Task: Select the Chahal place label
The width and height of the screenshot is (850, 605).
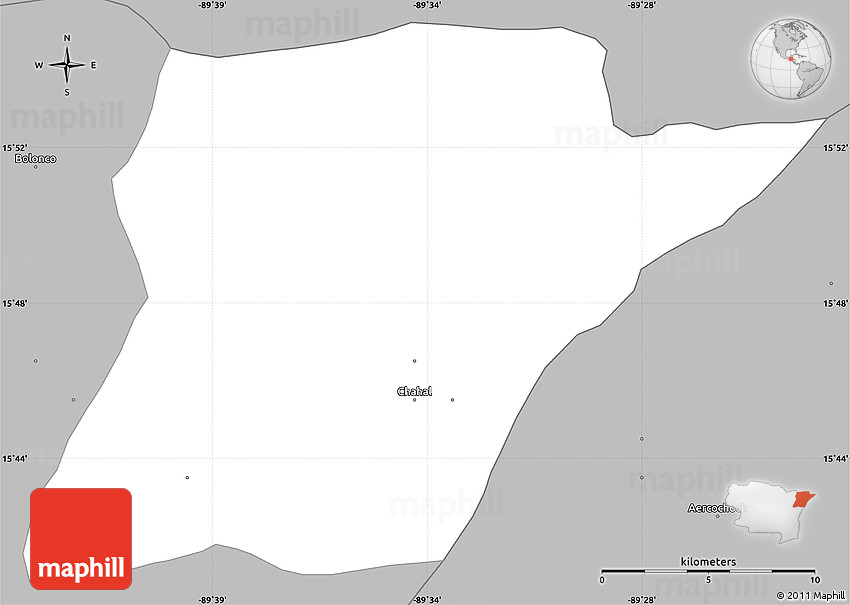Action: [414, 391]
